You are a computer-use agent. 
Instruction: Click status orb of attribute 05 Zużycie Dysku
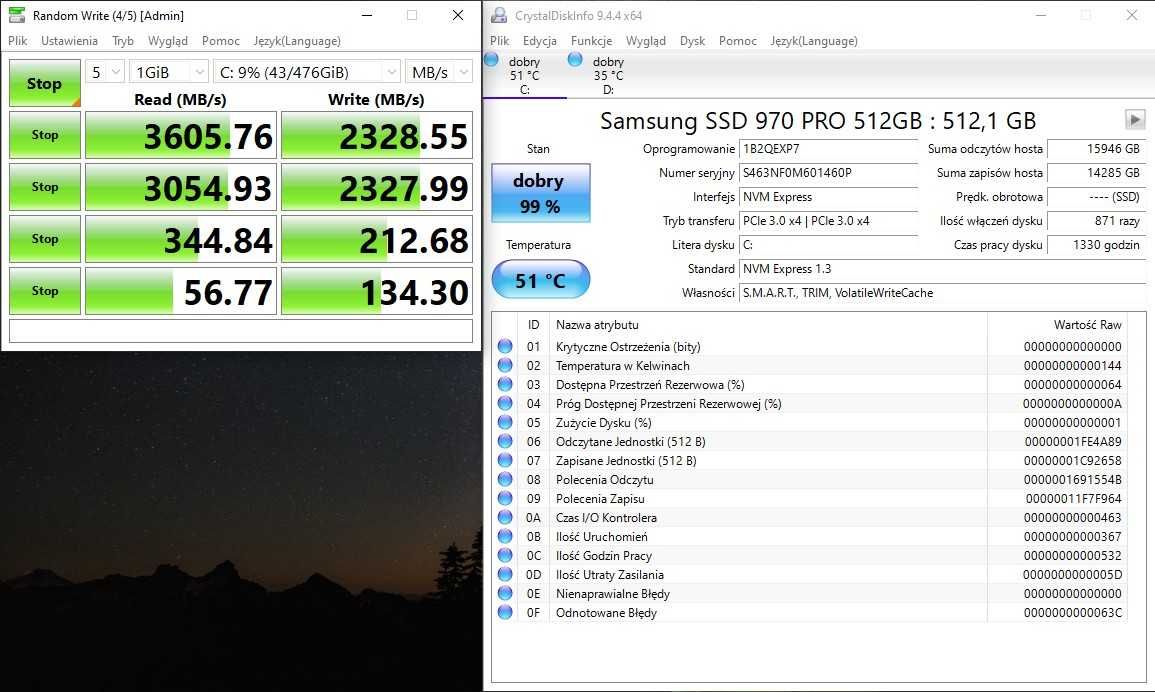tap(505, 422)
